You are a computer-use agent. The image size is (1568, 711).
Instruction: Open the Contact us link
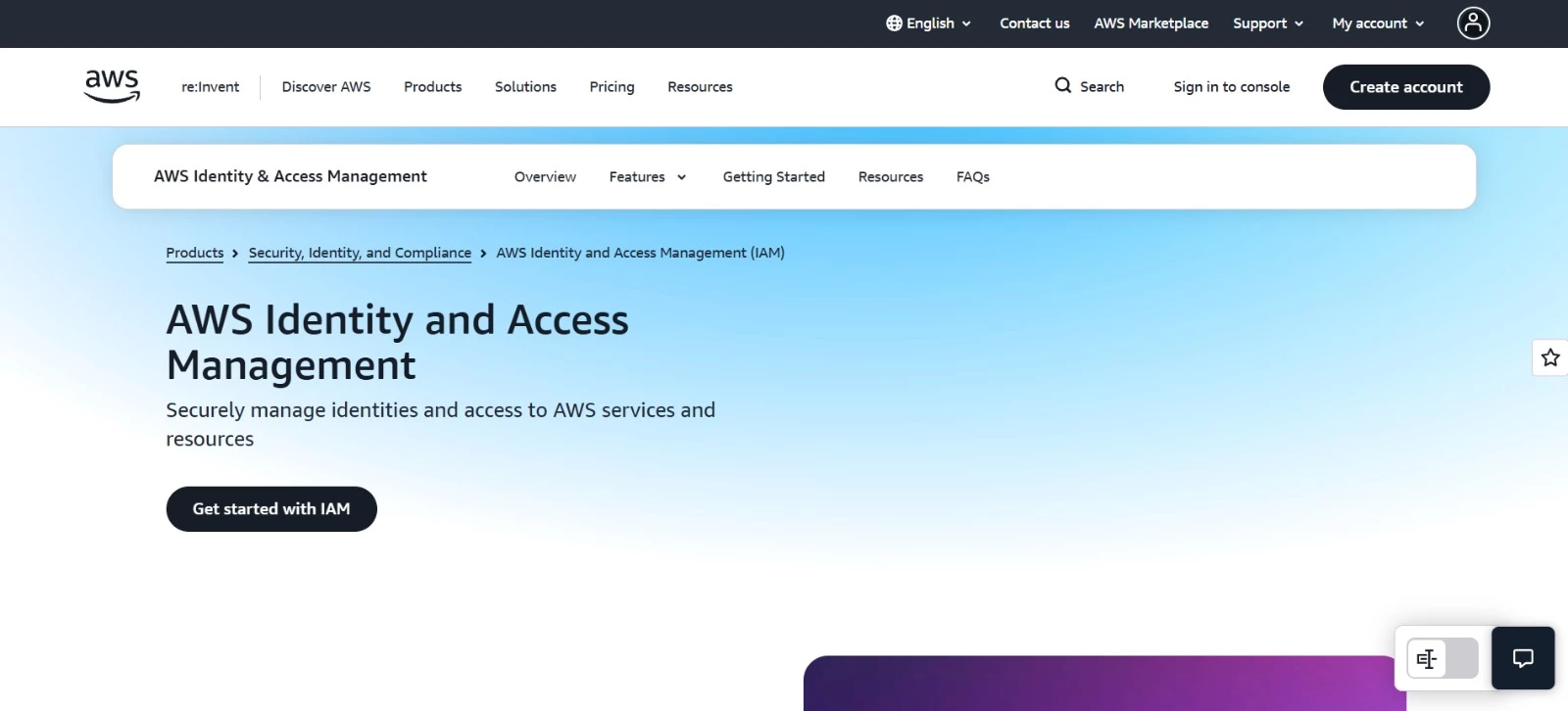point(1034,24)
